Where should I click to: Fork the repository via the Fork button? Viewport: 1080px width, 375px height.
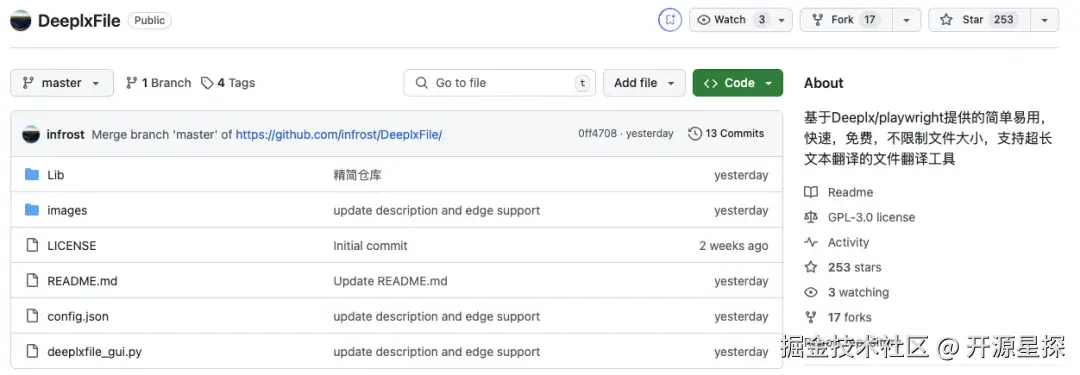847,20
